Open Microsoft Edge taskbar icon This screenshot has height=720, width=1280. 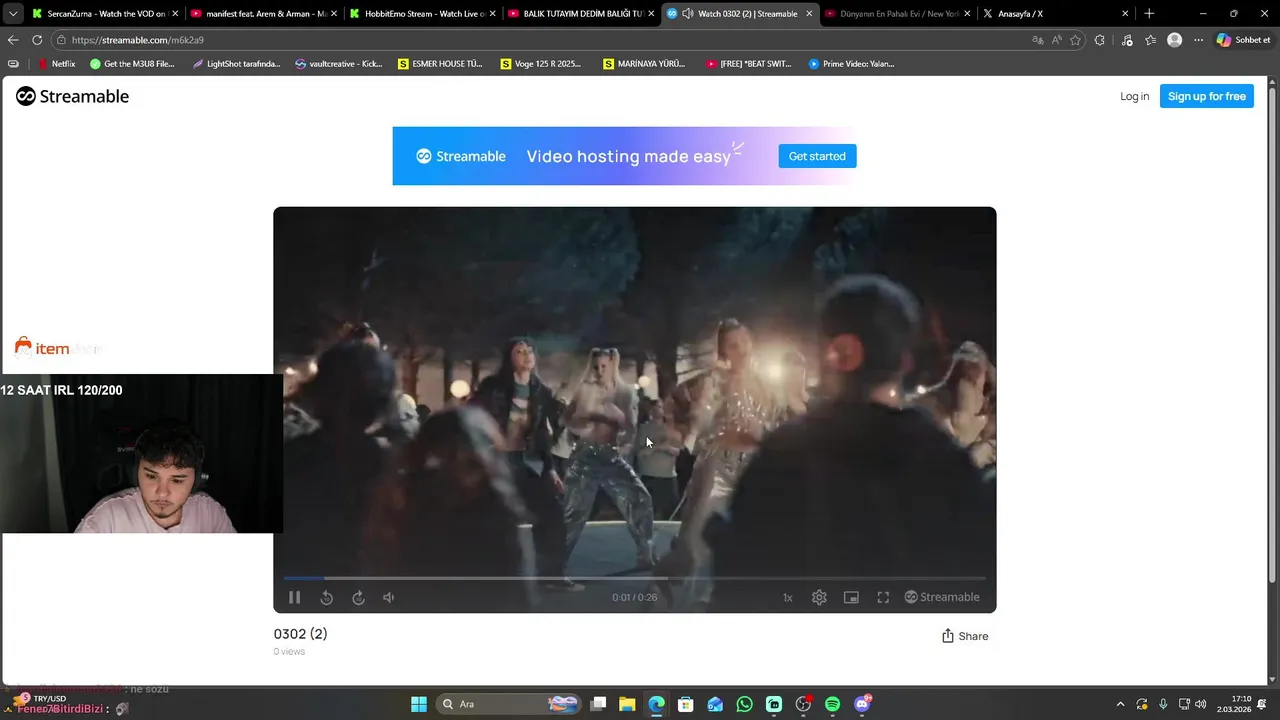pyautogui.click(x=656, y=704)
